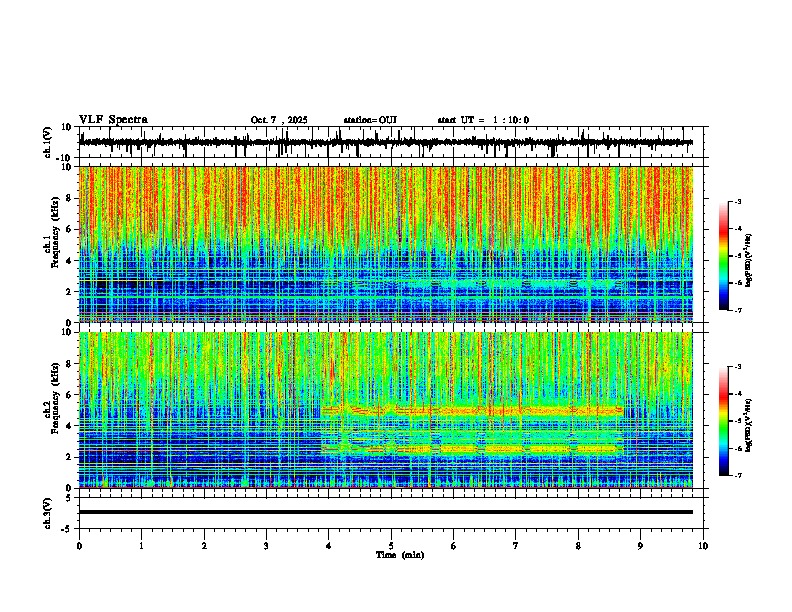Click the "8" kHz tick of ch.2 spectrogram
792x612 pixels.
[x=70, y=364]
